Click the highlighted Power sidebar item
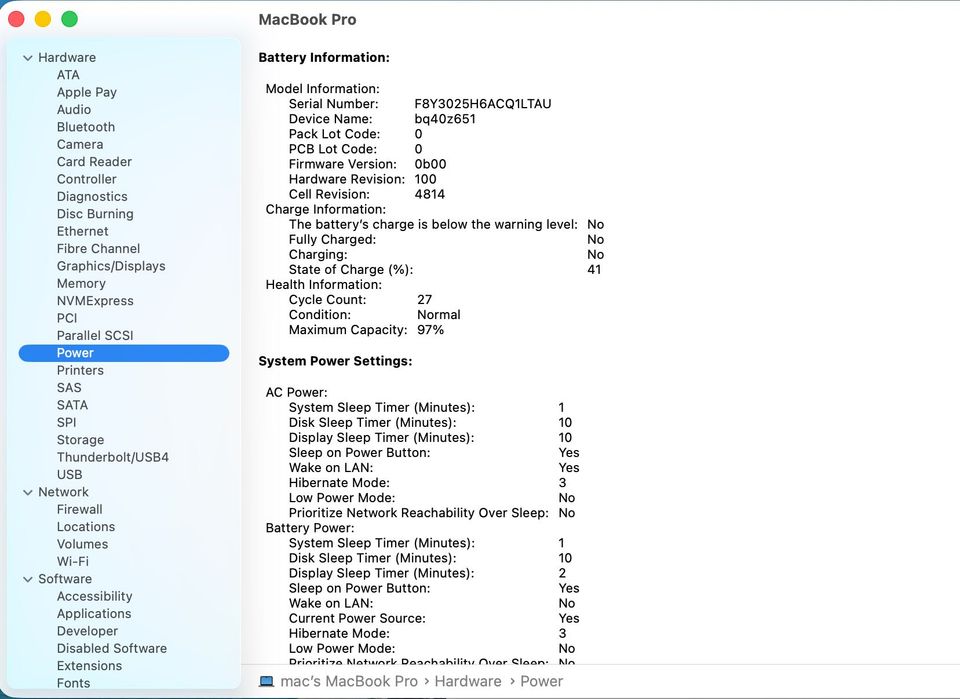 click(124, 353)
